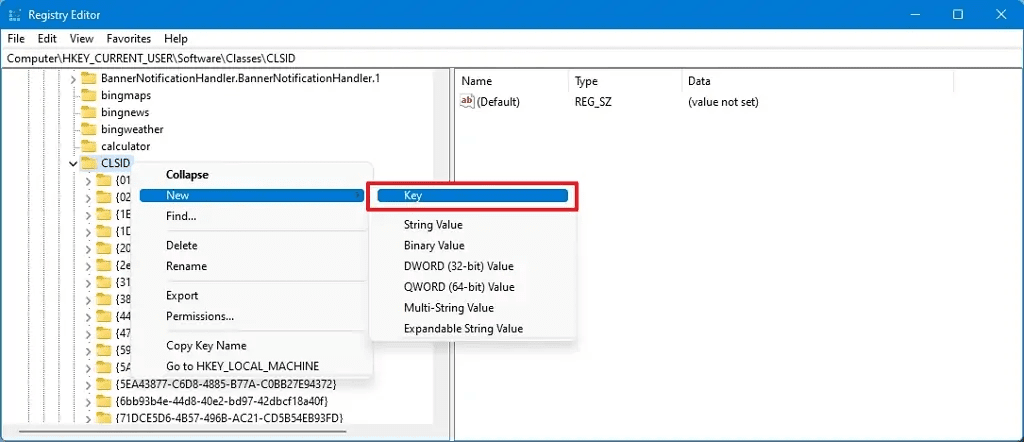Select folder icon of key starting {2e
Screen dimensions: 1024x442
[103, 265]
